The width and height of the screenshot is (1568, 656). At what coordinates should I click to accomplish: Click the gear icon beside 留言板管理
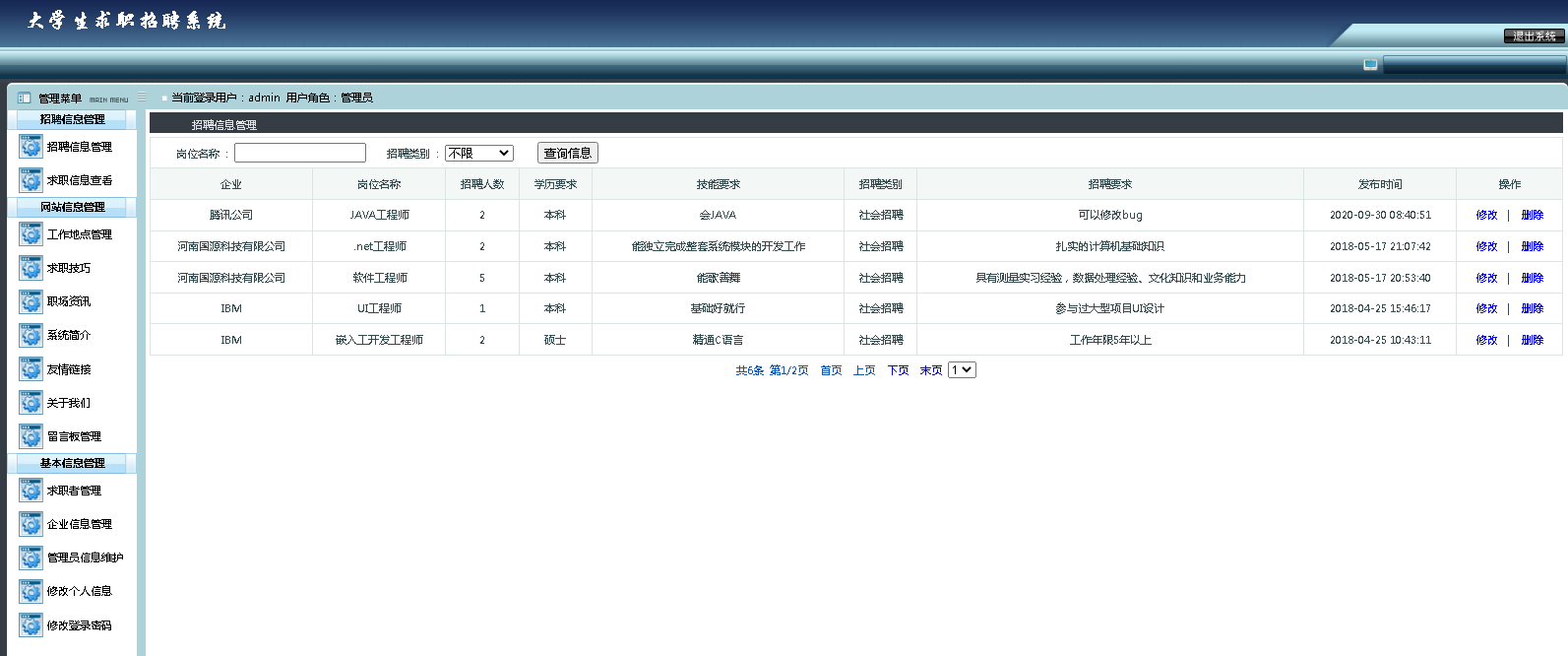[x=31, y=436]
